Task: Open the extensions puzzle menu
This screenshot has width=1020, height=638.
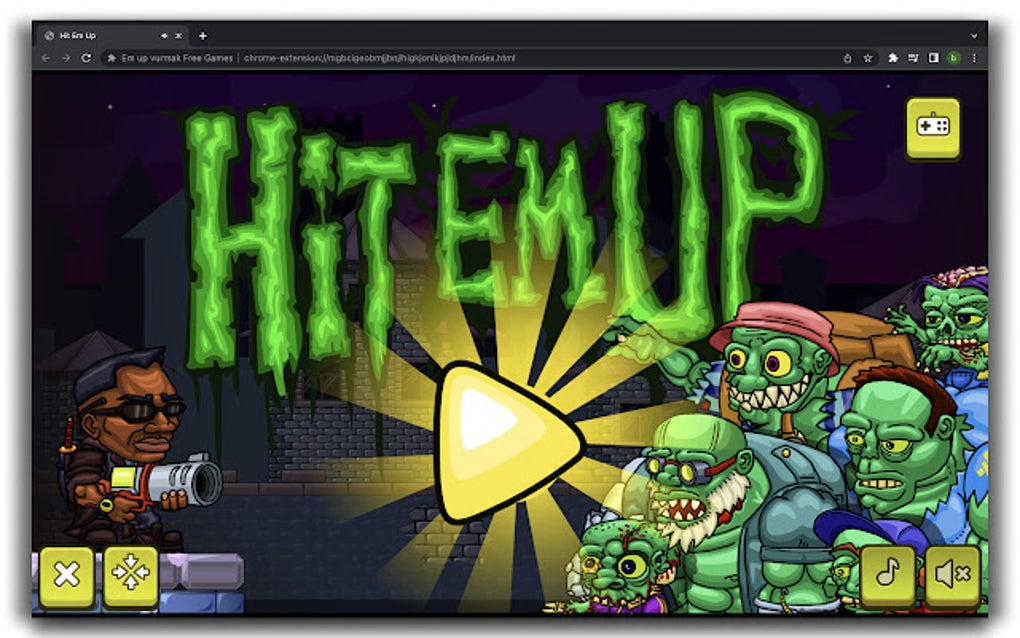Action: pos(893,58)
